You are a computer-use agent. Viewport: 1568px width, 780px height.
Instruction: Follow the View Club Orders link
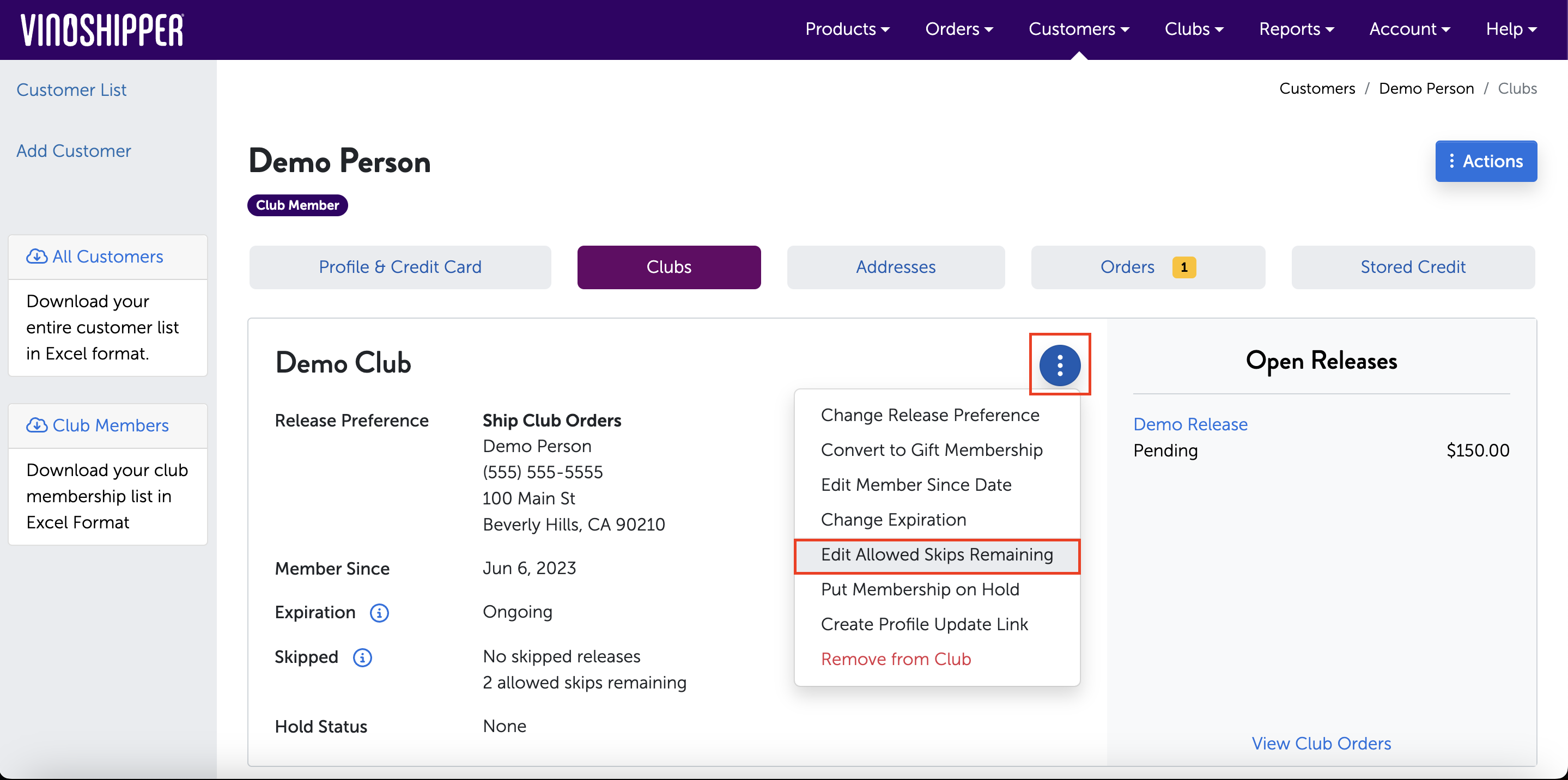pos(1321,744)
